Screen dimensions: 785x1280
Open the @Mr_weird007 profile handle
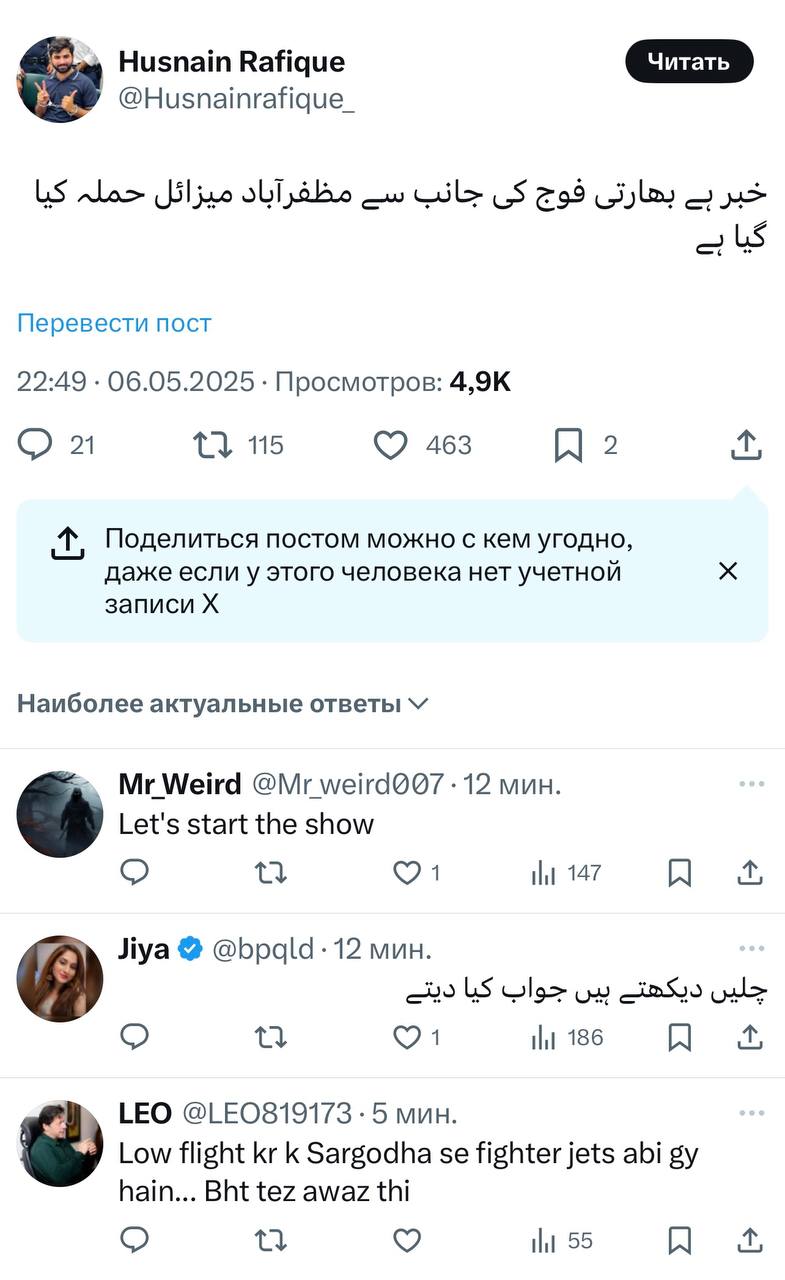[x=347, y=784]
